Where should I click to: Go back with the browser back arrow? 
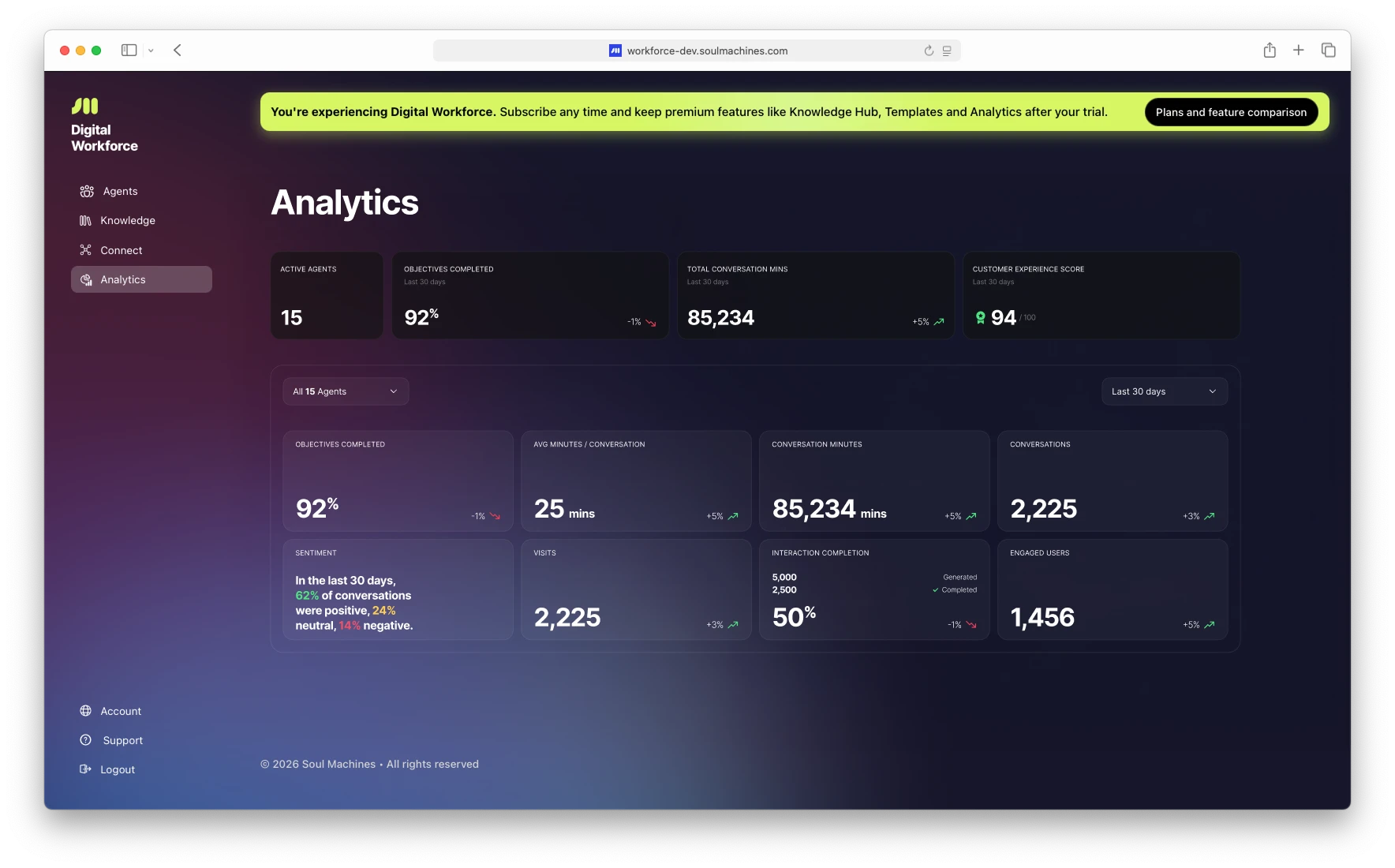[x=178, y=50]
